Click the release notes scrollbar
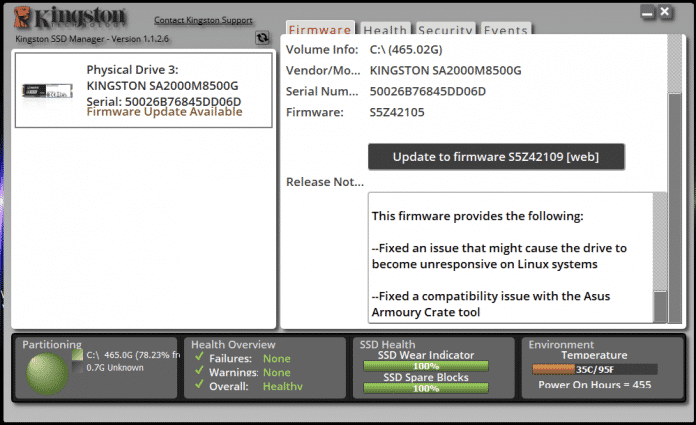The height and width of the screenshot is (425, 696). click(660, 258)
